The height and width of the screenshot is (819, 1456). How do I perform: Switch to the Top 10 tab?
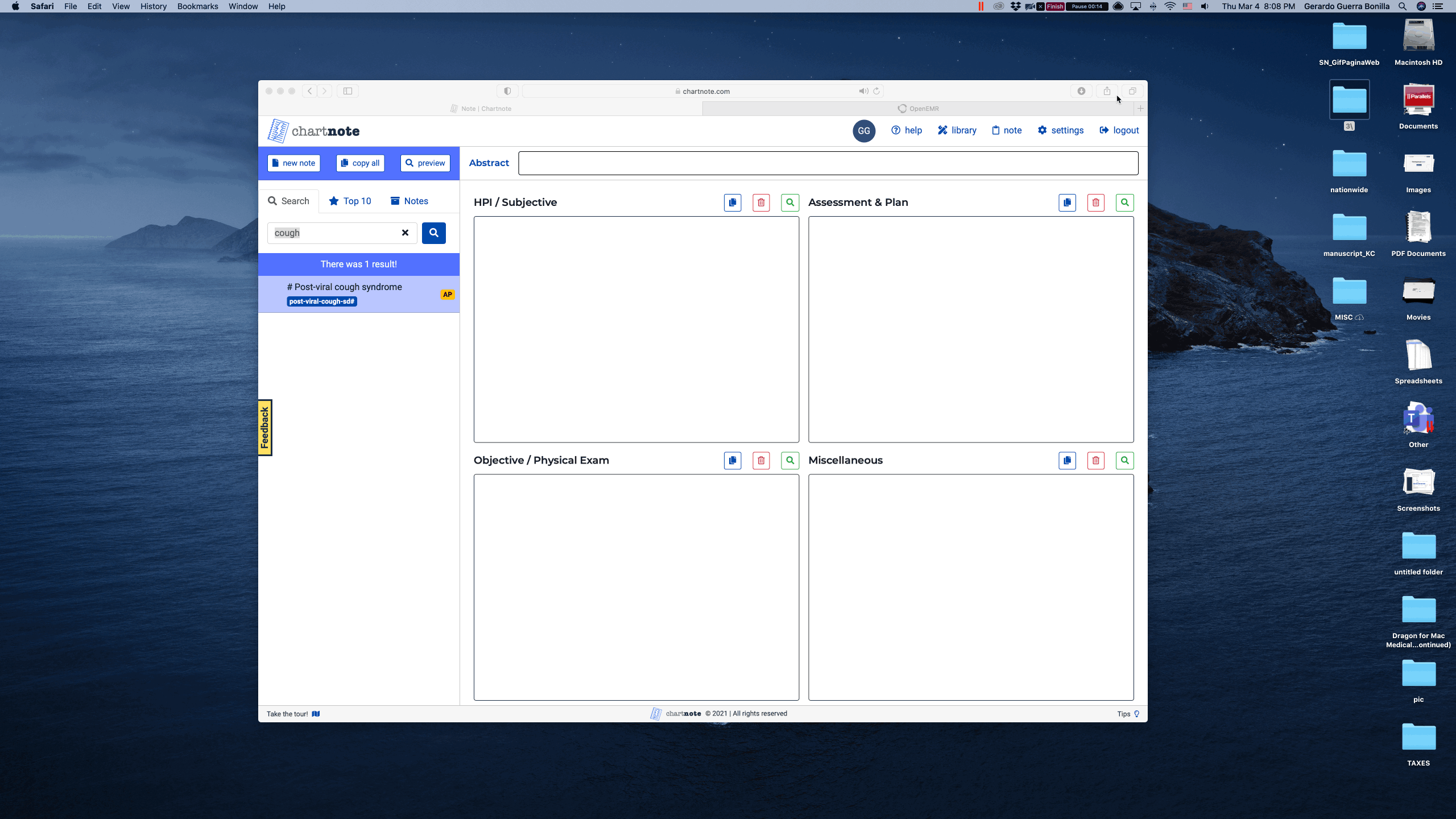click(350, 201)
